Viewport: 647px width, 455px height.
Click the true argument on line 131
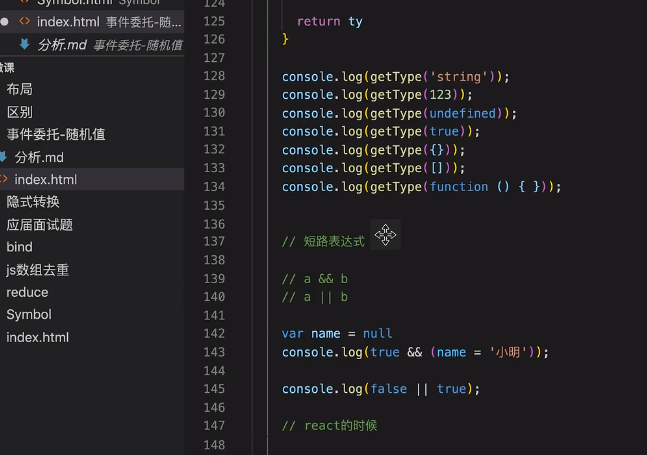[444, 132]
